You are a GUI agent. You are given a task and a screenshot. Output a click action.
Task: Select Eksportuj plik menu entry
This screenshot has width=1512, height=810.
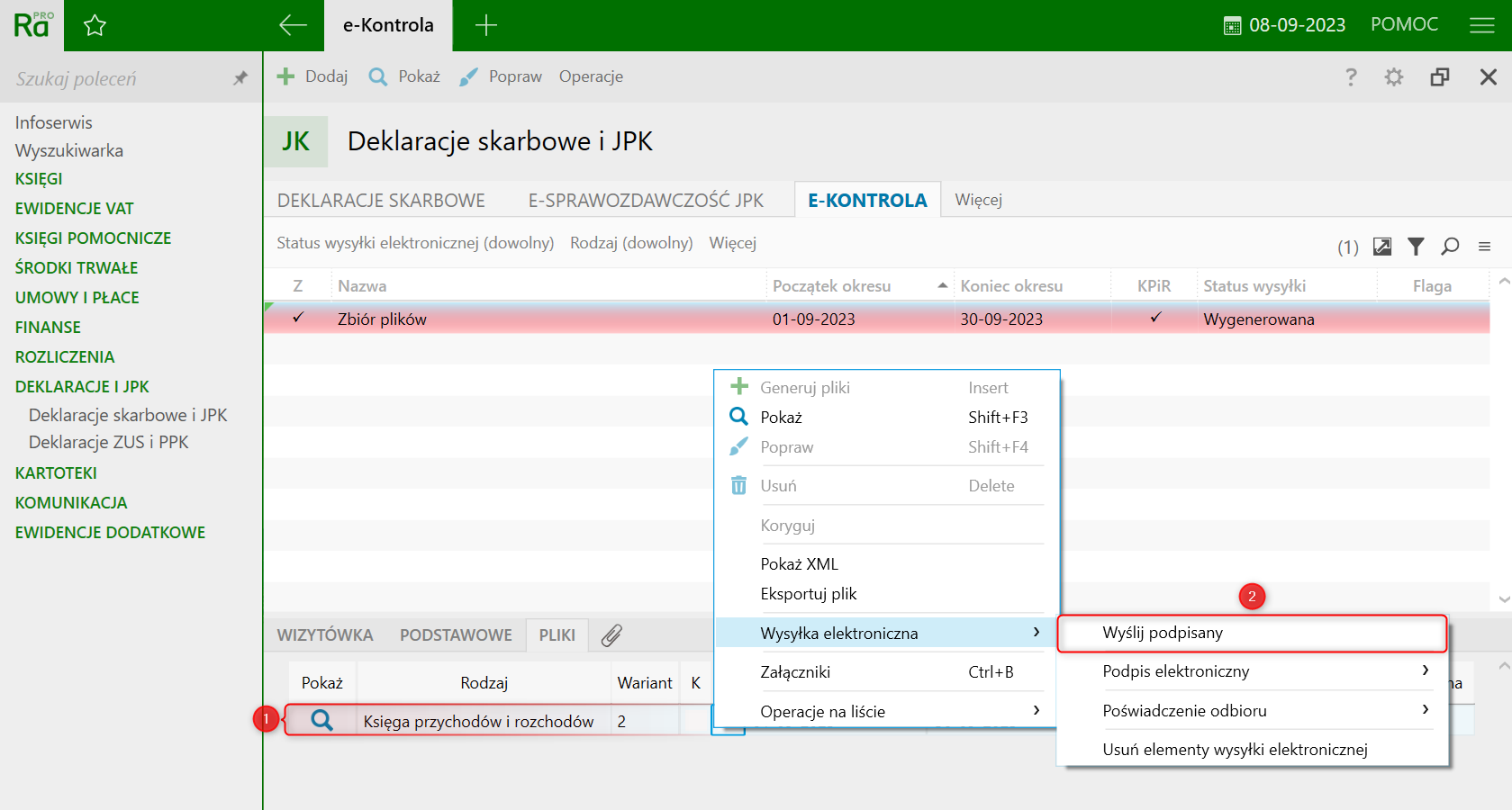coord(809,594)
